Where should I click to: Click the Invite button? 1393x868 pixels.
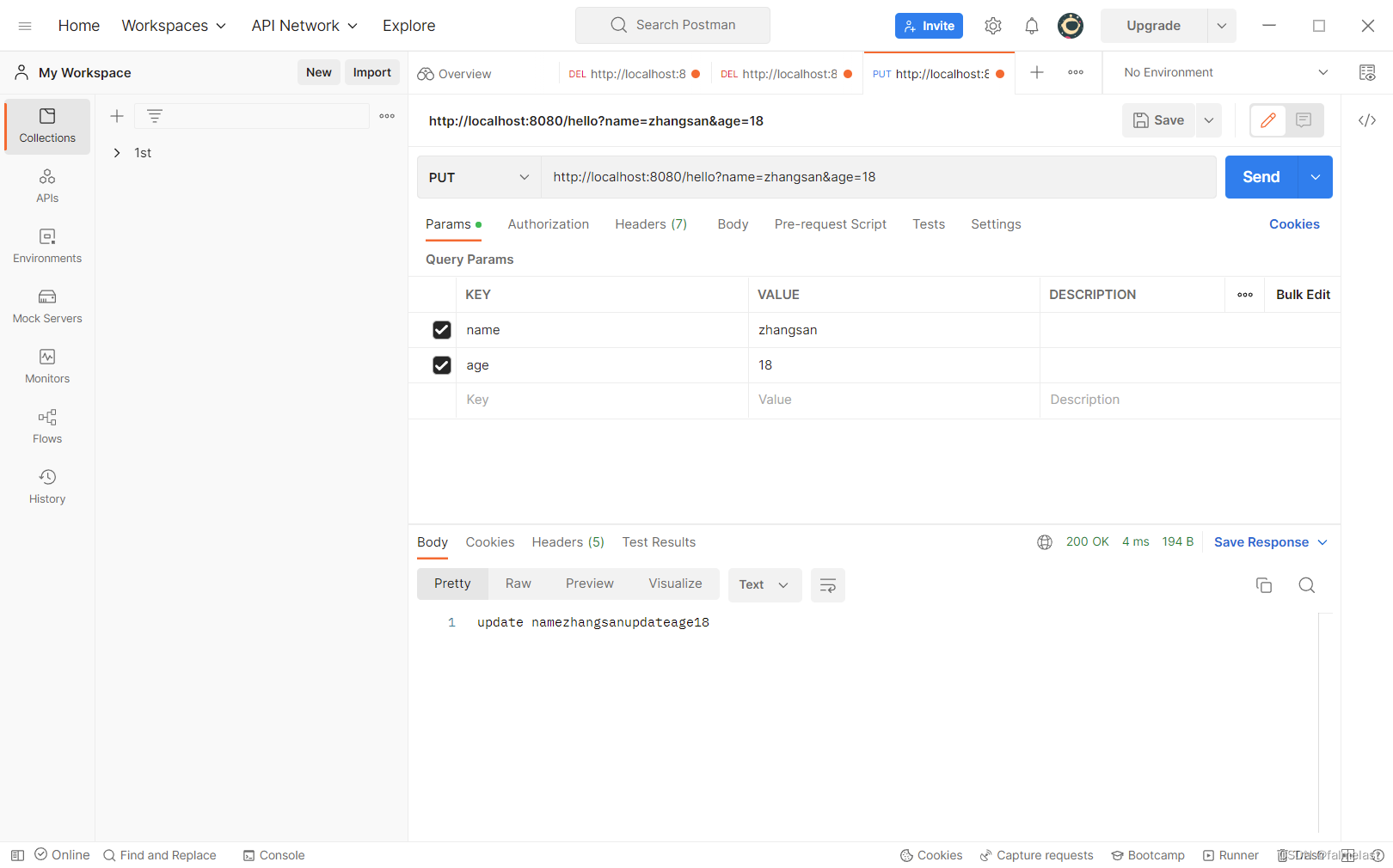pyautogui.click(x=929, y=26)
